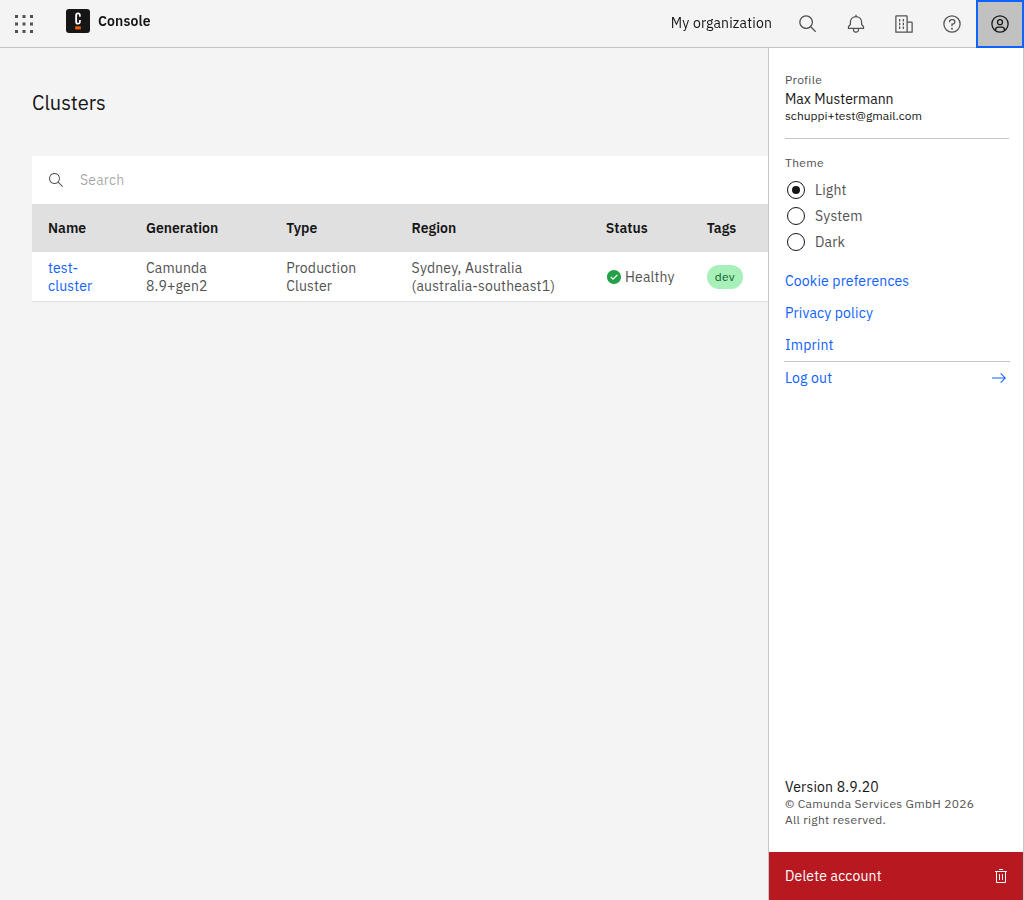Open My organization menu
Image resolution: width=1024 pixels, height=900 pixels.
pos(720,23)
